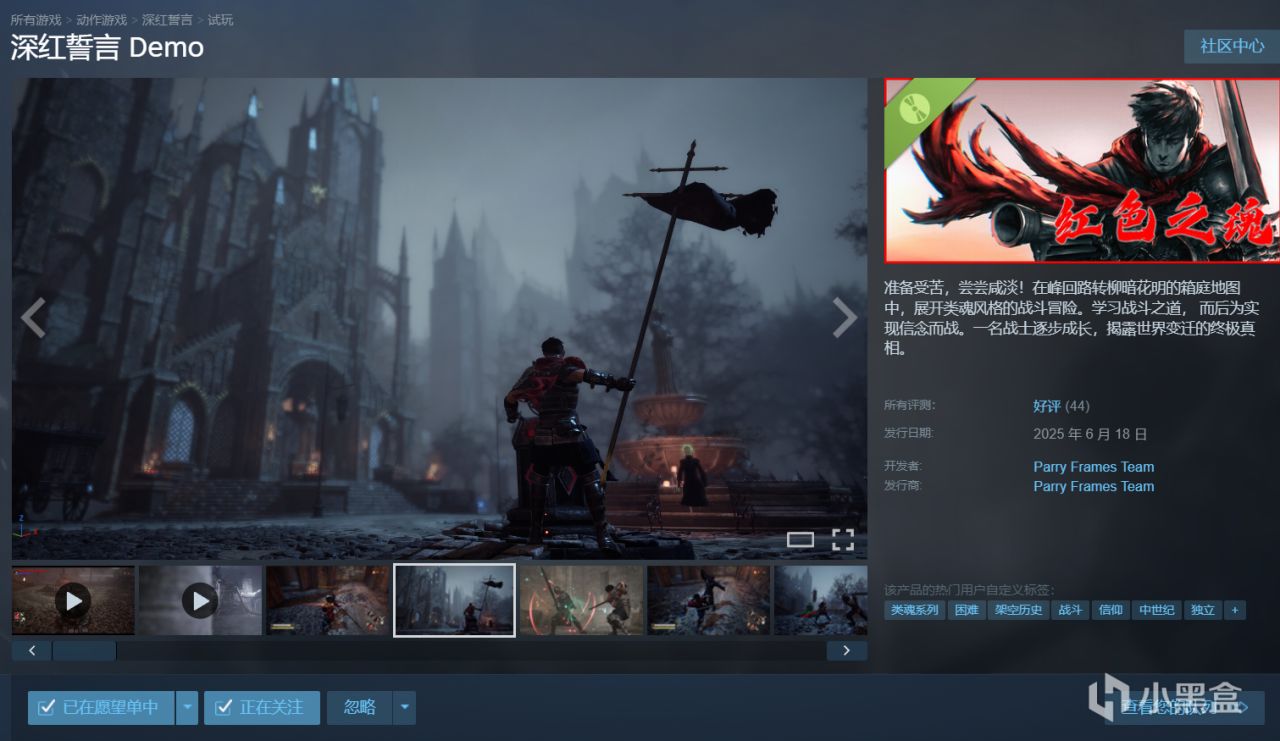The image size is (1280, 741).
Task: Click the release date 2025 年 6 月 18 日
Action: pos(1090,434)
